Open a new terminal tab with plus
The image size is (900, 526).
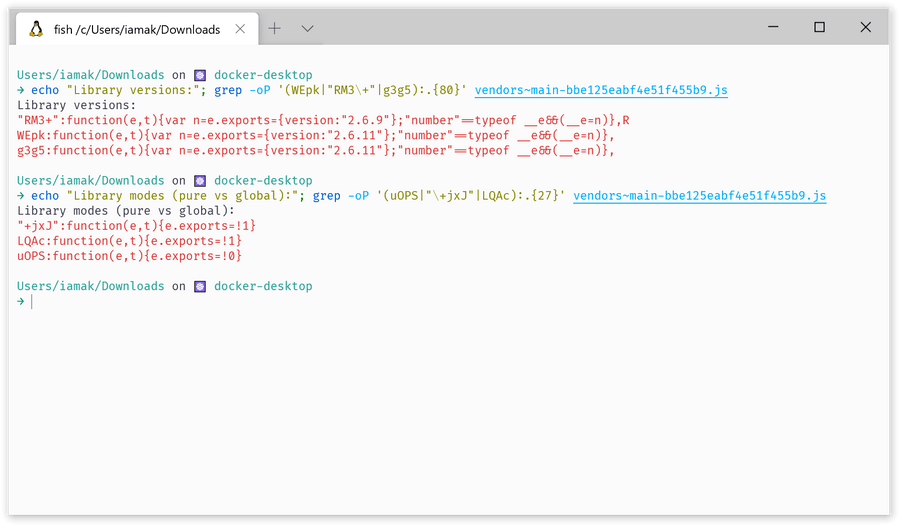click(x=274, y=28)
